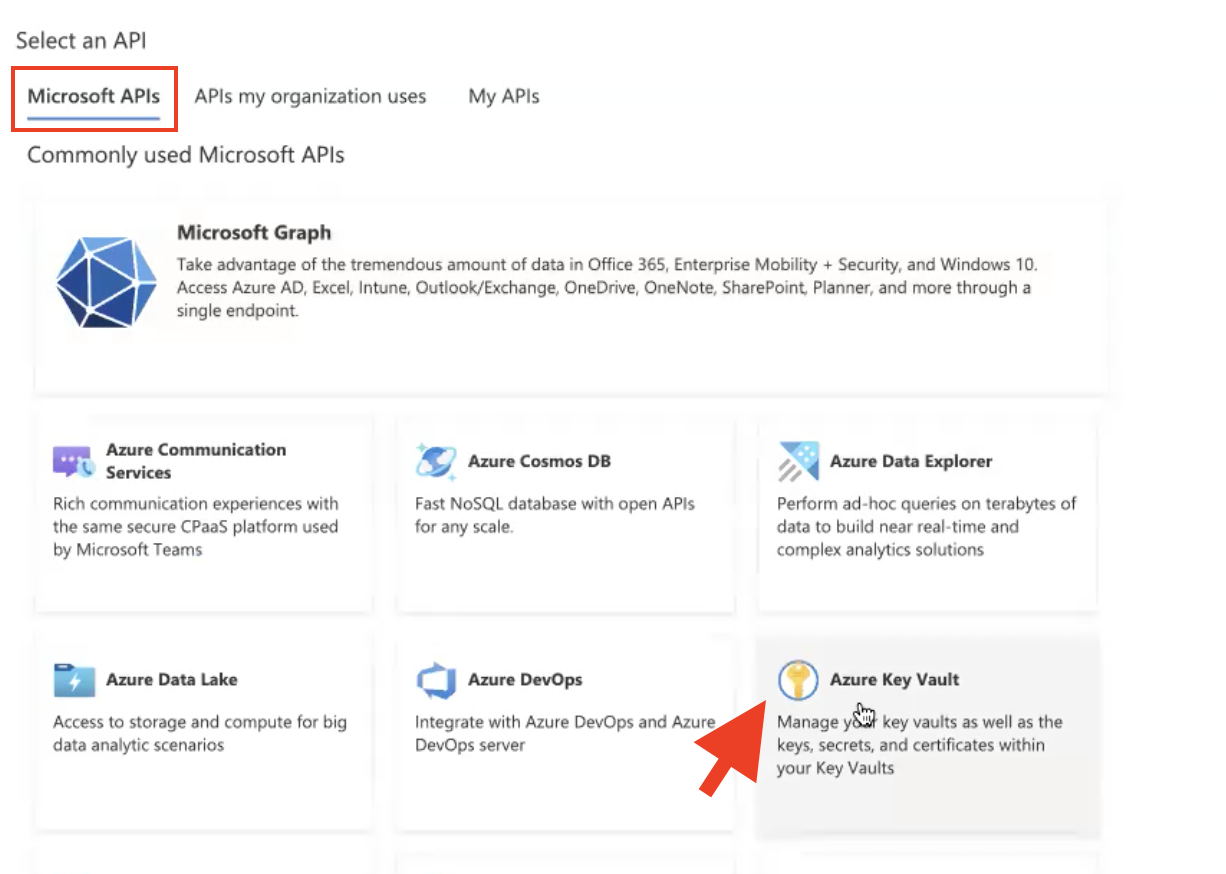
Task: Open the Azure Data Lake title
Action: tap(172, 680)
